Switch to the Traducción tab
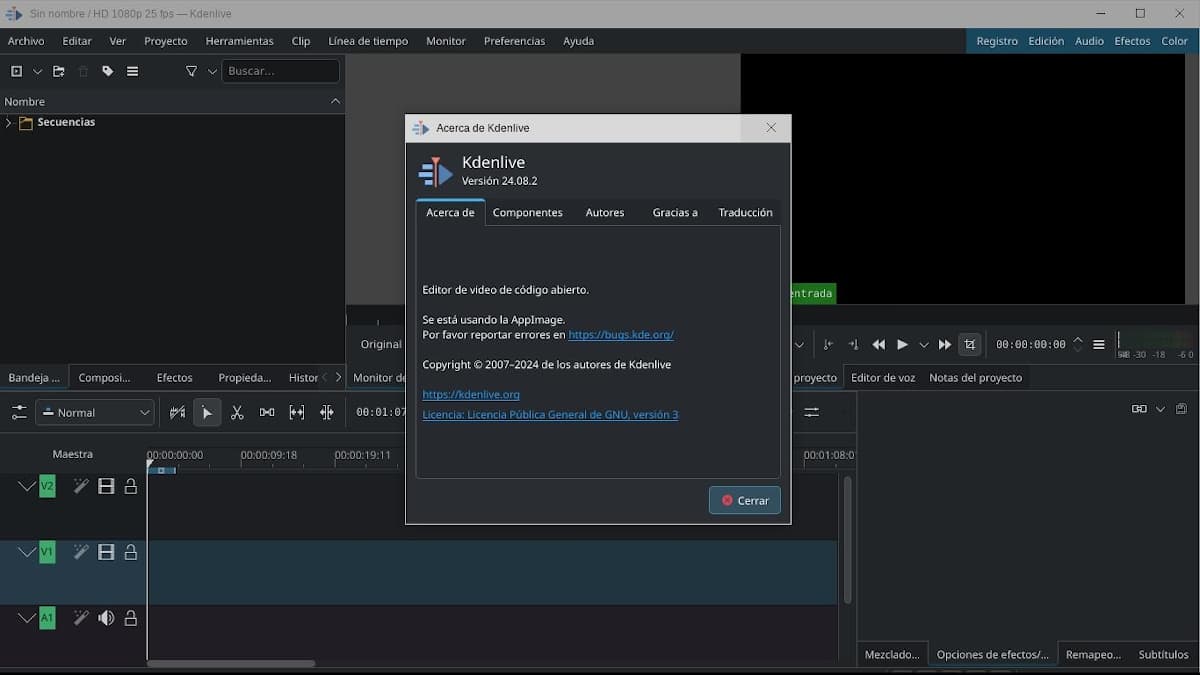 [745, 212]
